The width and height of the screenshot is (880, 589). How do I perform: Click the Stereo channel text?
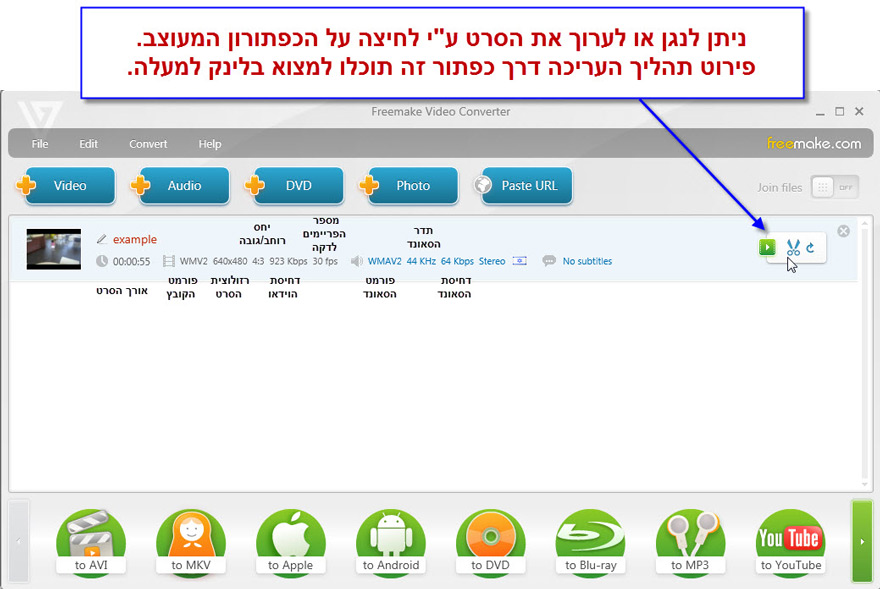[x=492, y=261]
